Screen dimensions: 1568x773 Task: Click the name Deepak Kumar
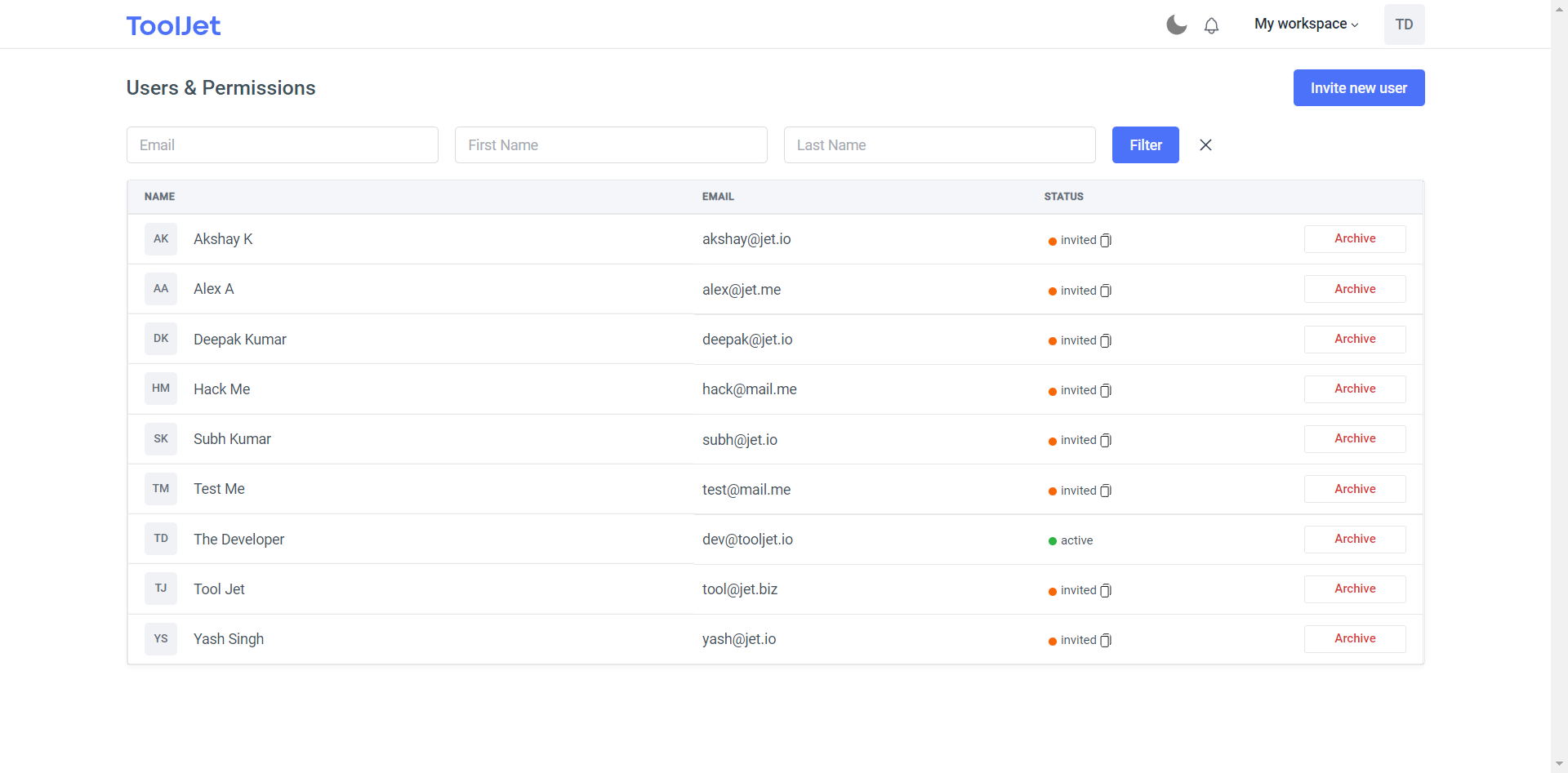point(240,340)
